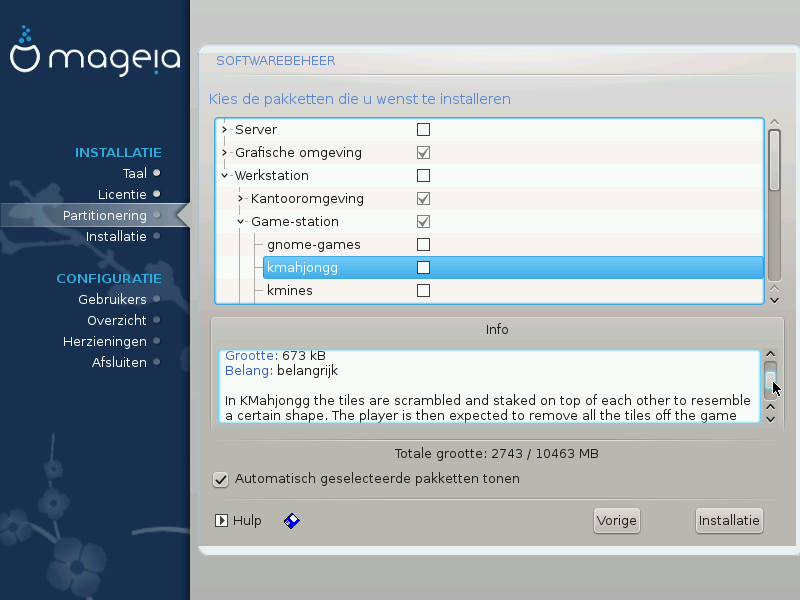
Task: Expand the Server tree group
Action: click(225, 130)
